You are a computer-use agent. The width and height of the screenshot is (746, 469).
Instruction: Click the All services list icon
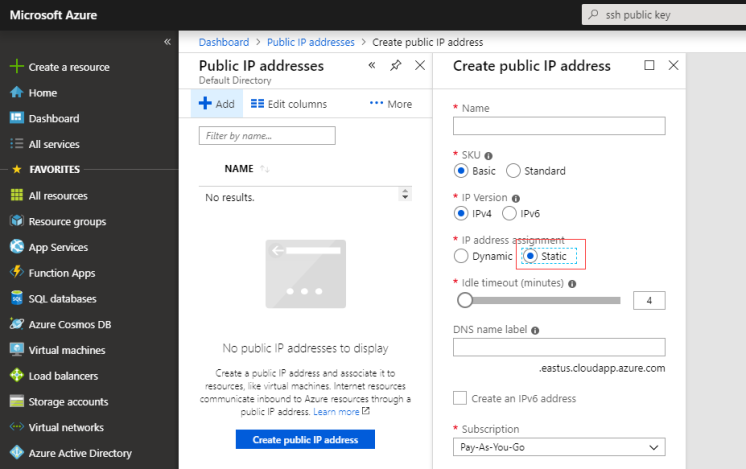[x=17, y=144]
